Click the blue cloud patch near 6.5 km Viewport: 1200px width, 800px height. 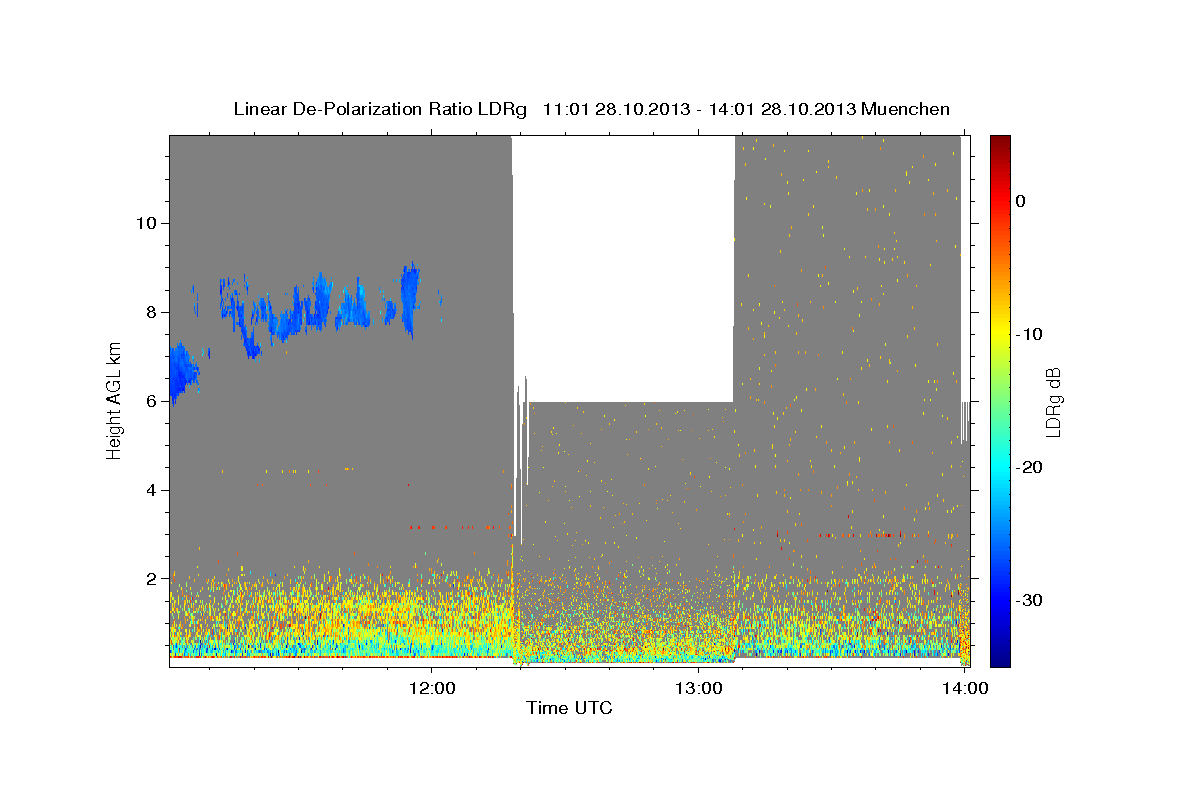tap(183, 373)
